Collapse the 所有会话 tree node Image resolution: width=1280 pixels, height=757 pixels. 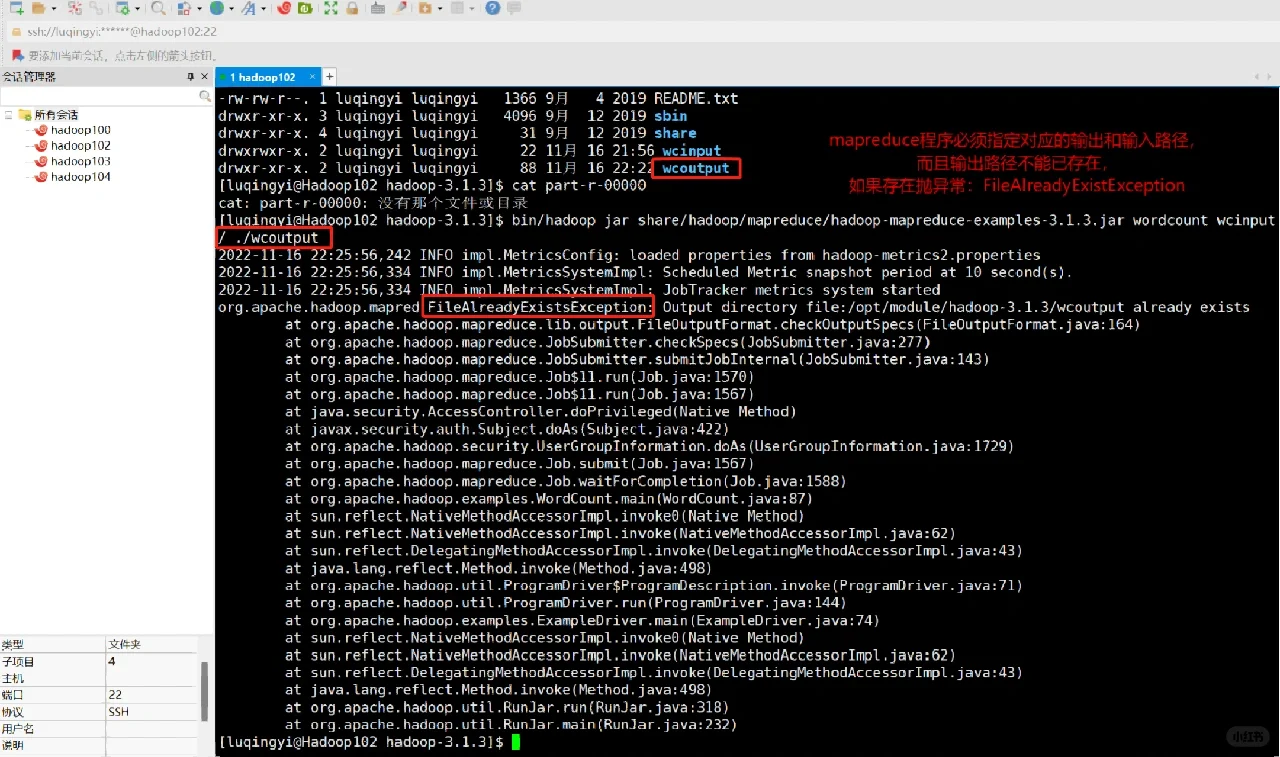coord(9,115)
